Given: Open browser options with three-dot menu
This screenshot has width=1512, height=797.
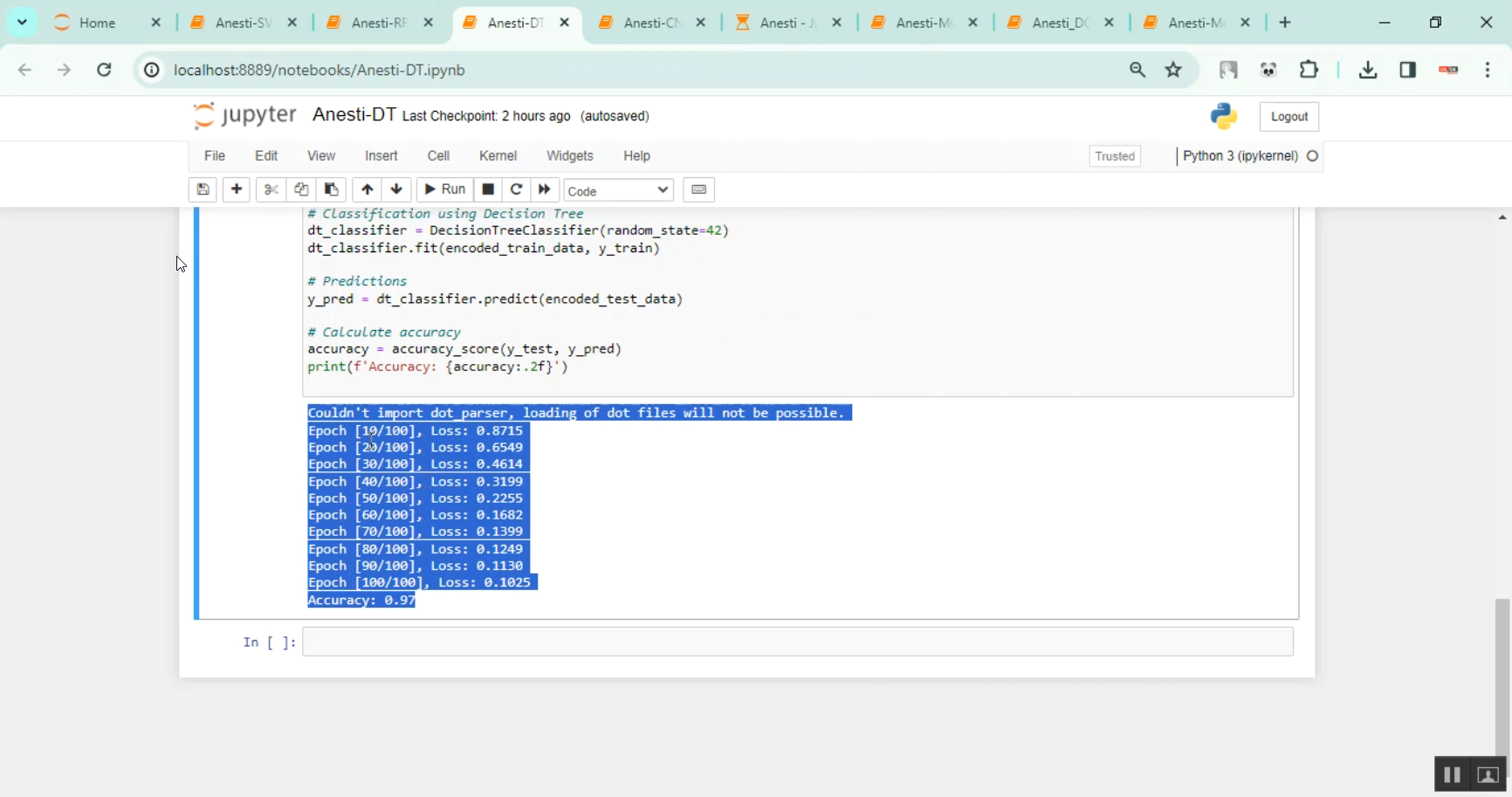Looking at the screenshot, I should tap(1488, 70).
